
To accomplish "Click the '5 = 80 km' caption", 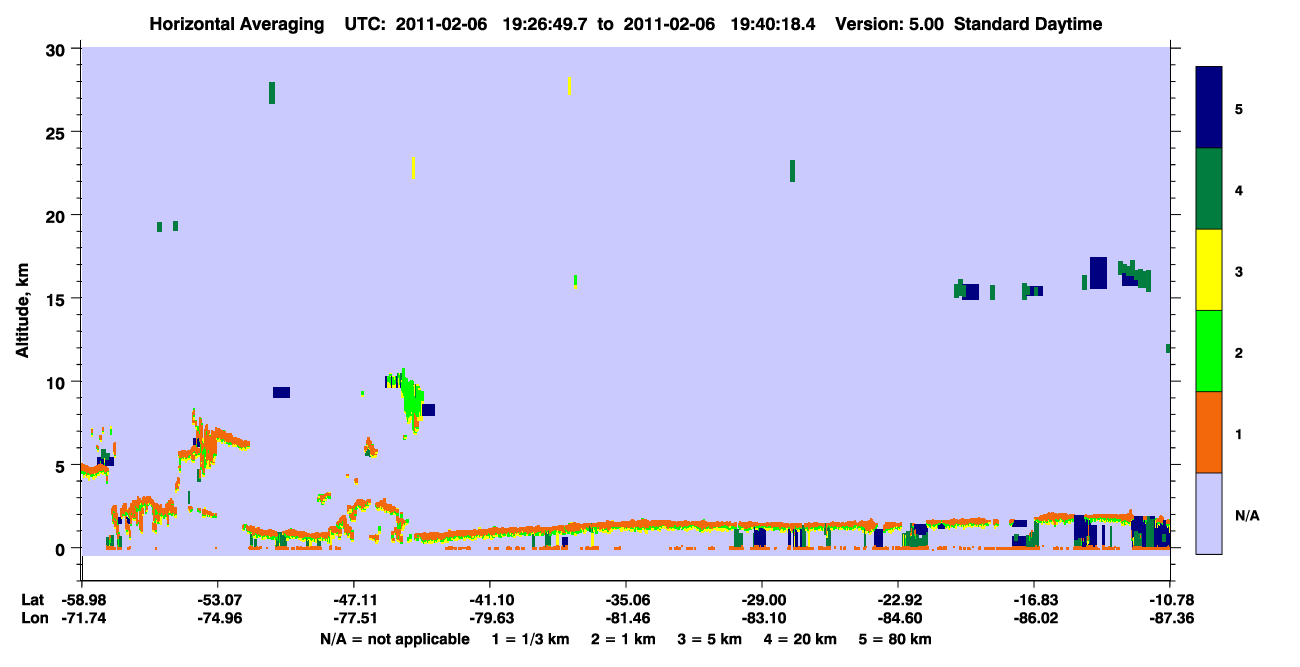I will (x=894, y=639).
